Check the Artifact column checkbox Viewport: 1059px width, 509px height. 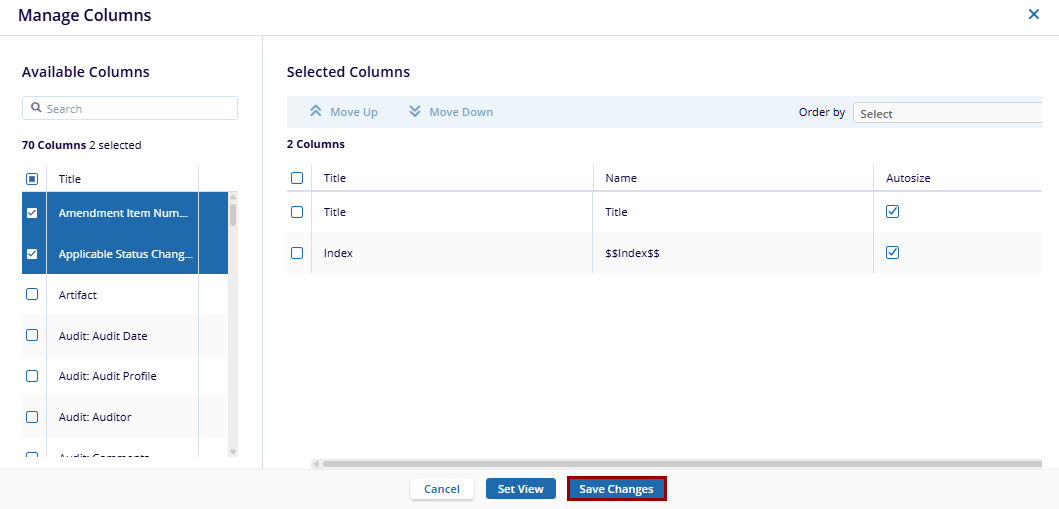click(x=32, y=295)
